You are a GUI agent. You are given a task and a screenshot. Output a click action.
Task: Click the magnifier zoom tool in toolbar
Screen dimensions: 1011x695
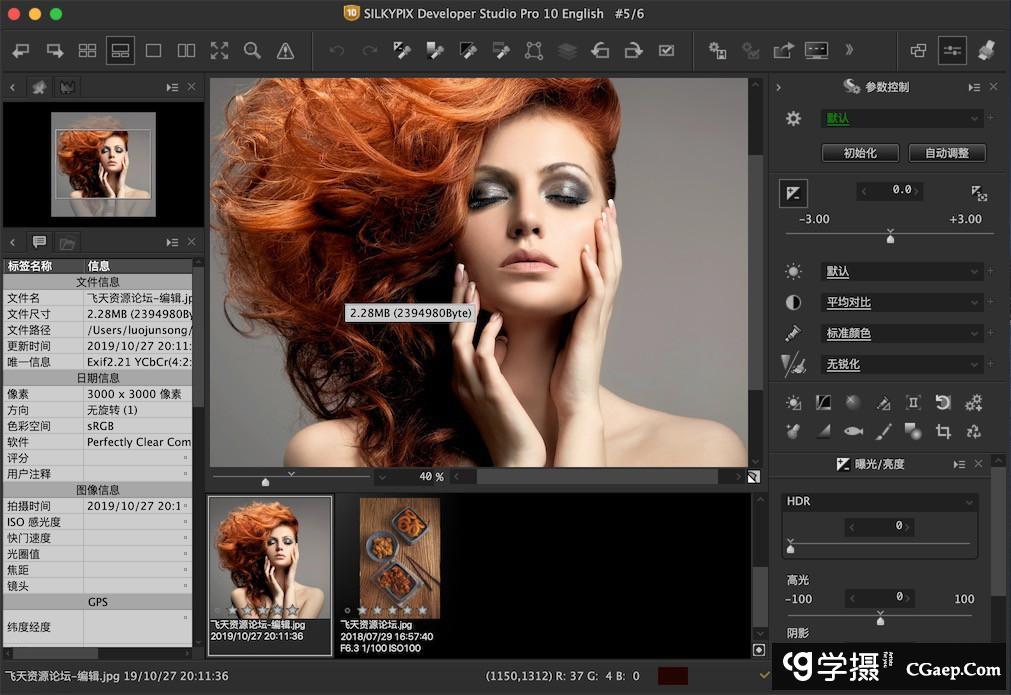point(252,50)
